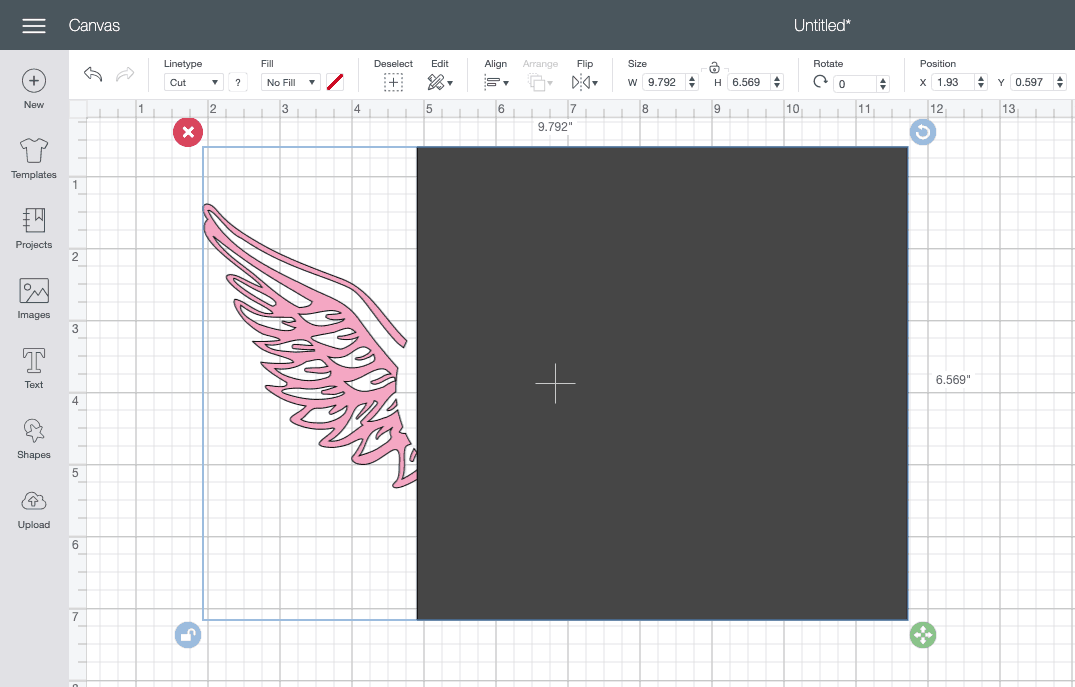The height and width of the screenshot is (687, 1075).
Task: Adjust rotation with stepper arrows
Action: 883,84
